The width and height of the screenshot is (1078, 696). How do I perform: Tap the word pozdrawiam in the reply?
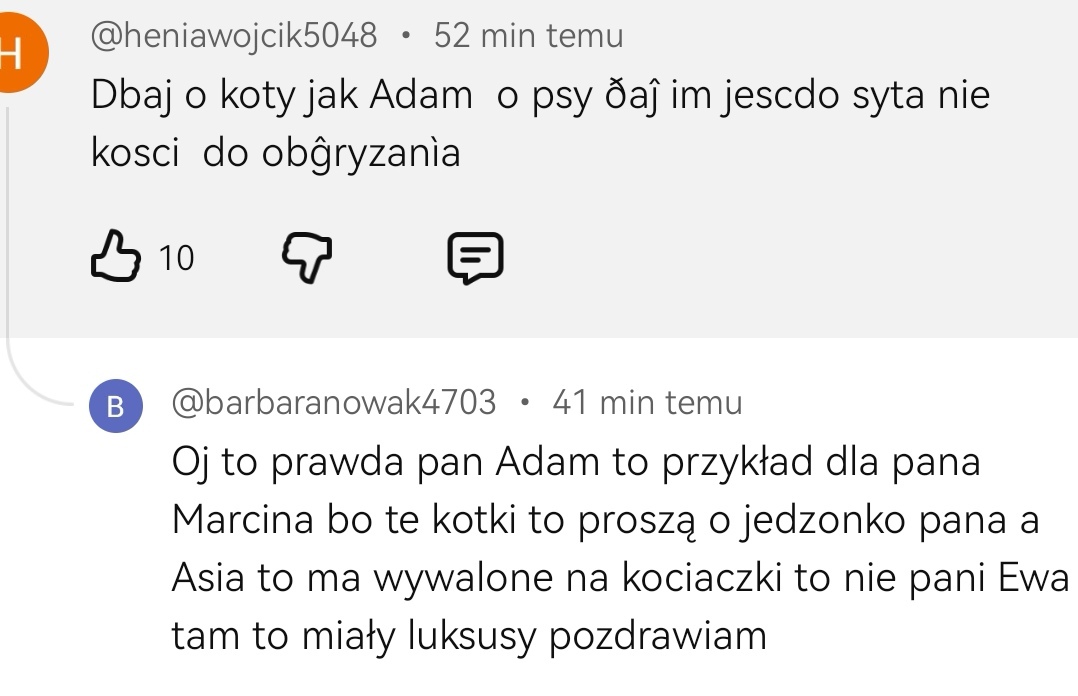pos(657,636)
